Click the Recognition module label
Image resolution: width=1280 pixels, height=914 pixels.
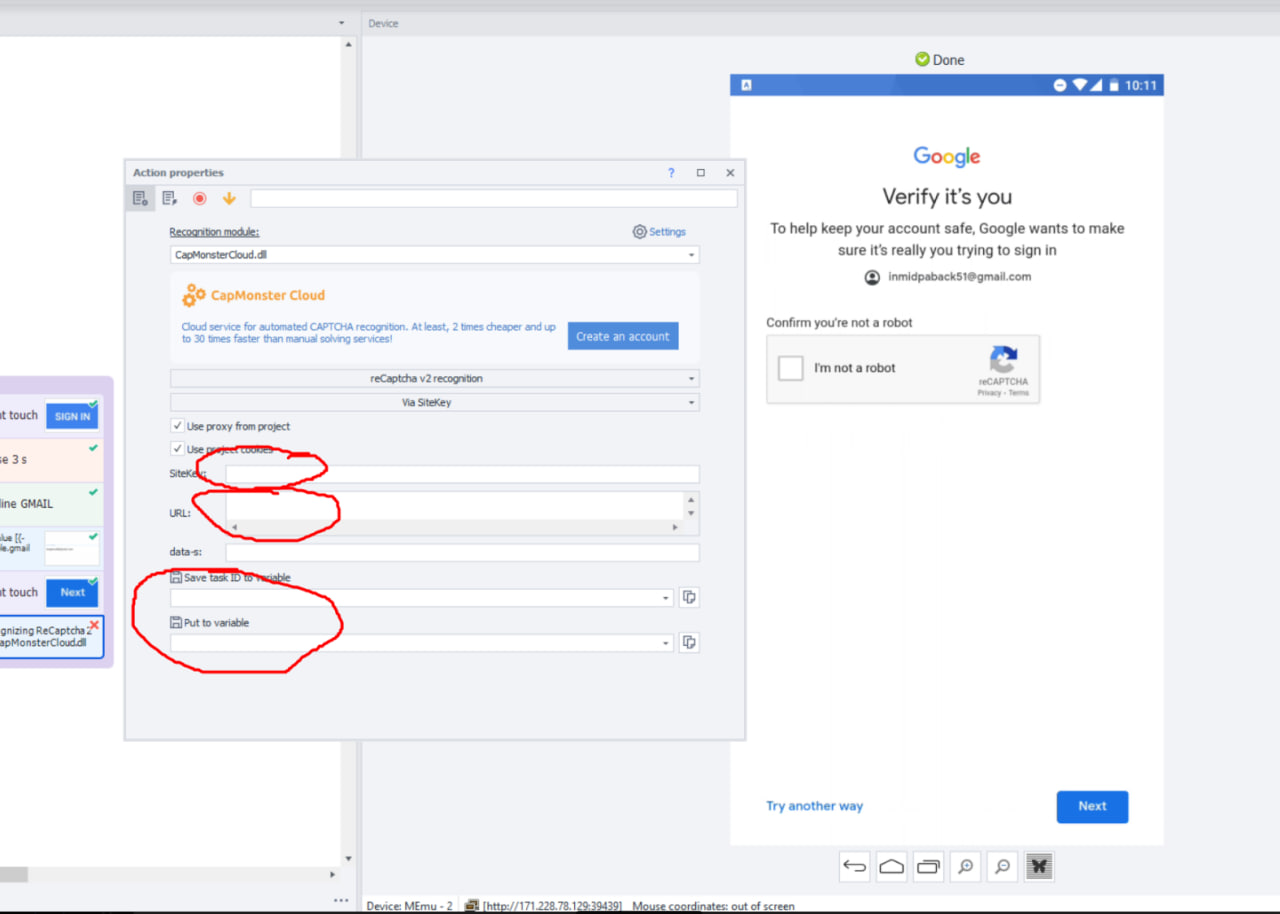point(214,232)
